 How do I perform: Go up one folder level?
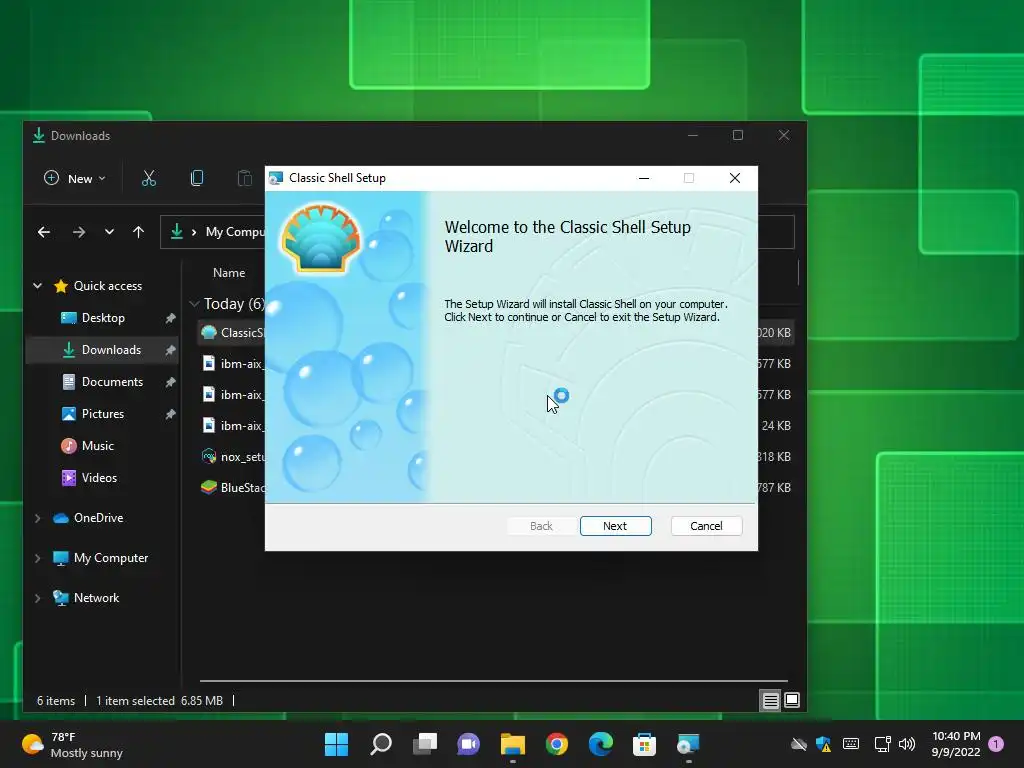tap(138, 232)
